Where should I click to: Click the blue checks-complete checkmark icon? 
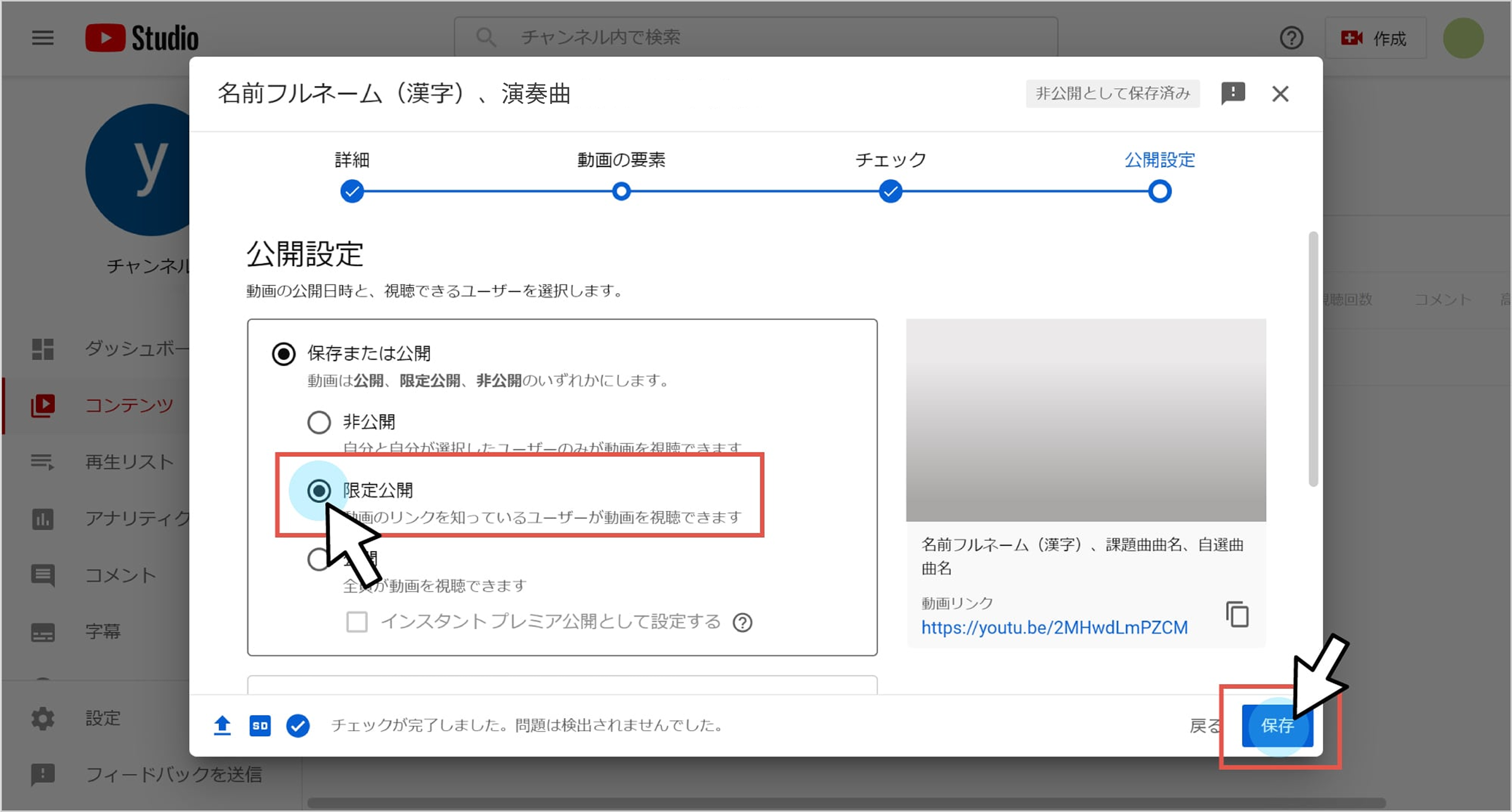298,726
